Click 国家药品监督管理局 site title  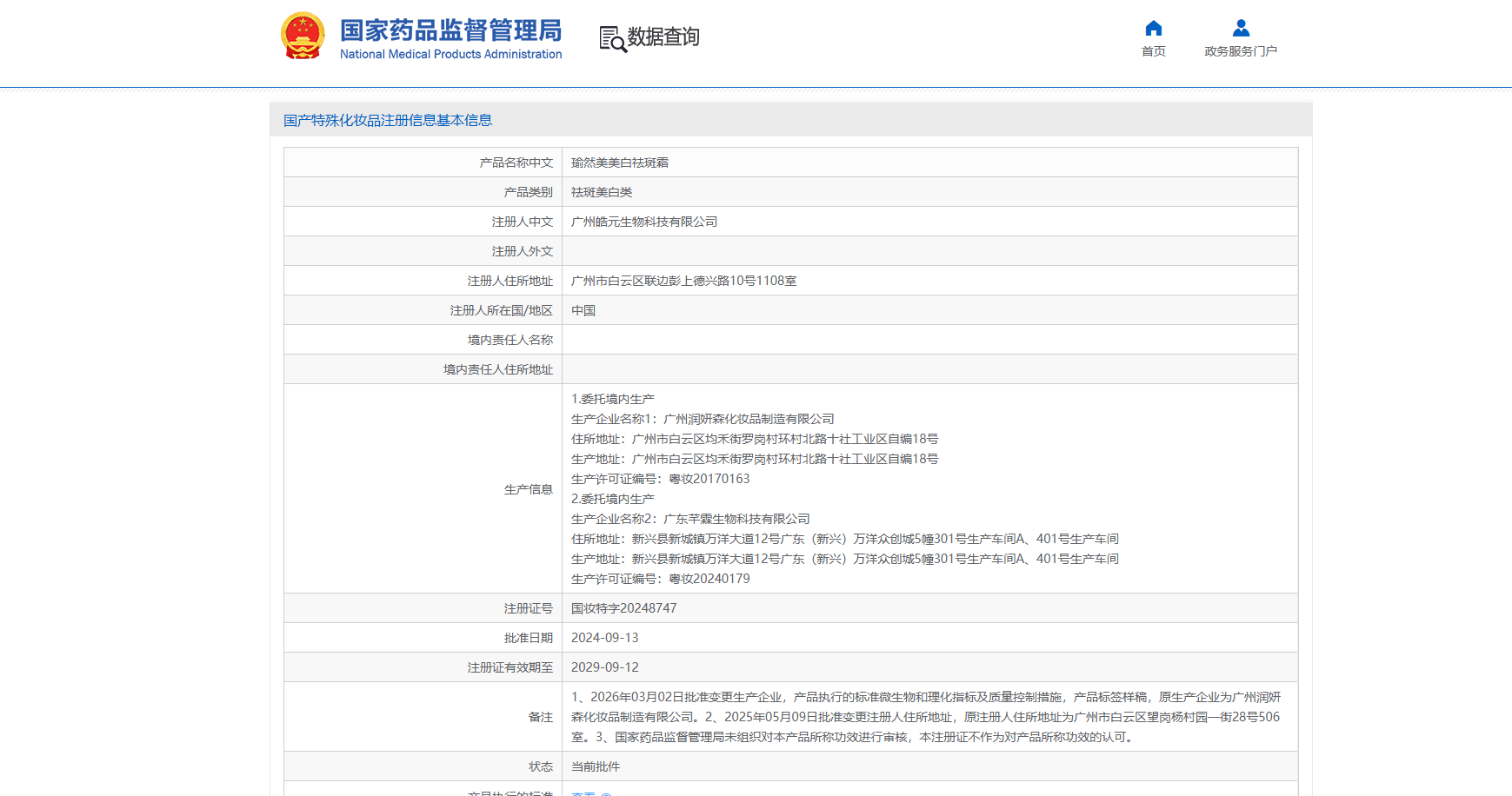click(450, 30)
